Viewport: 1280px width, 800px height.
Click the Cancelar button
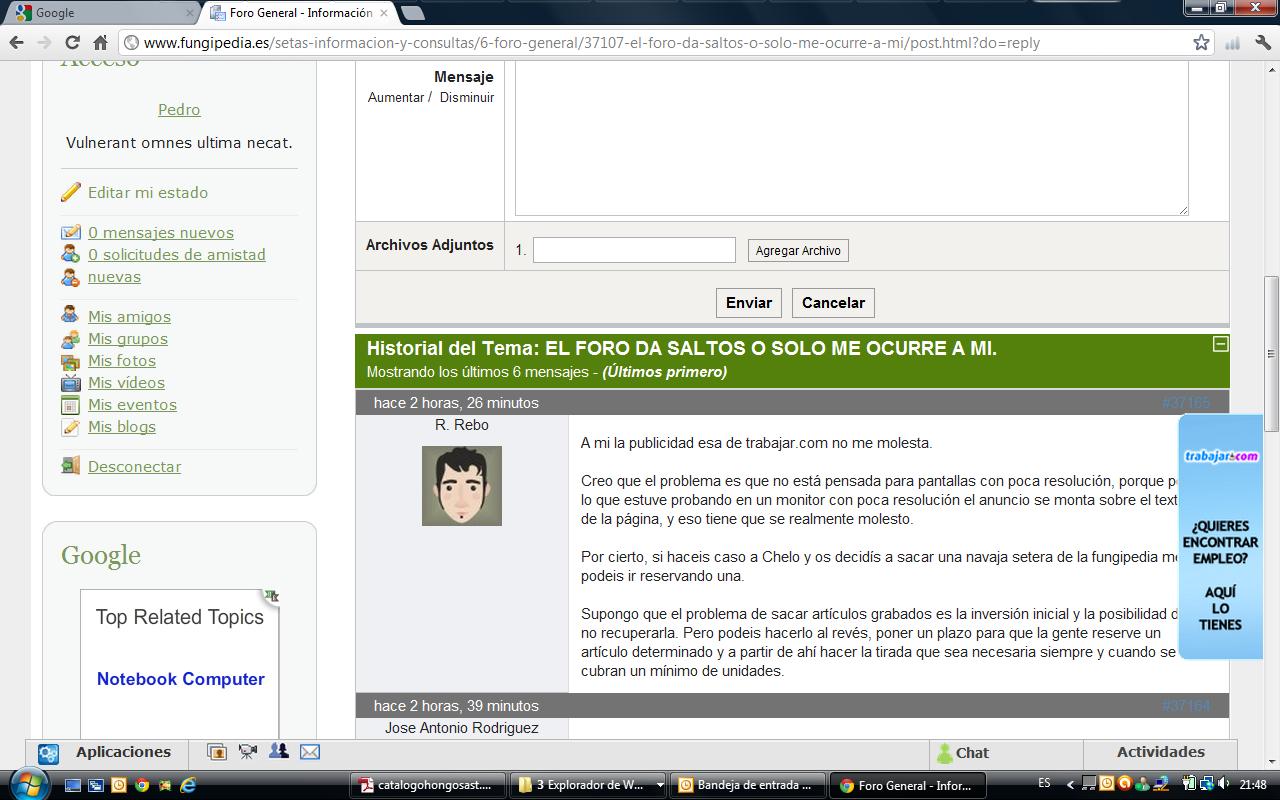tap(833, 303)
